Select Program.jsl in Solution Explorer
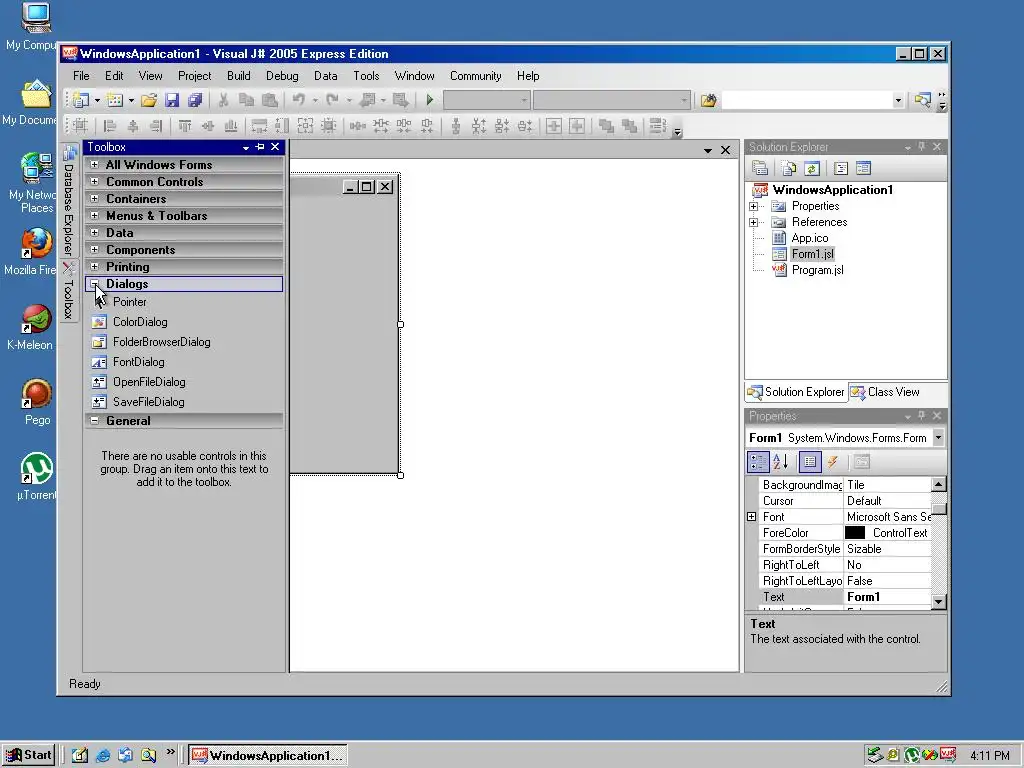1024x768 pixels. tap(817, 270)
